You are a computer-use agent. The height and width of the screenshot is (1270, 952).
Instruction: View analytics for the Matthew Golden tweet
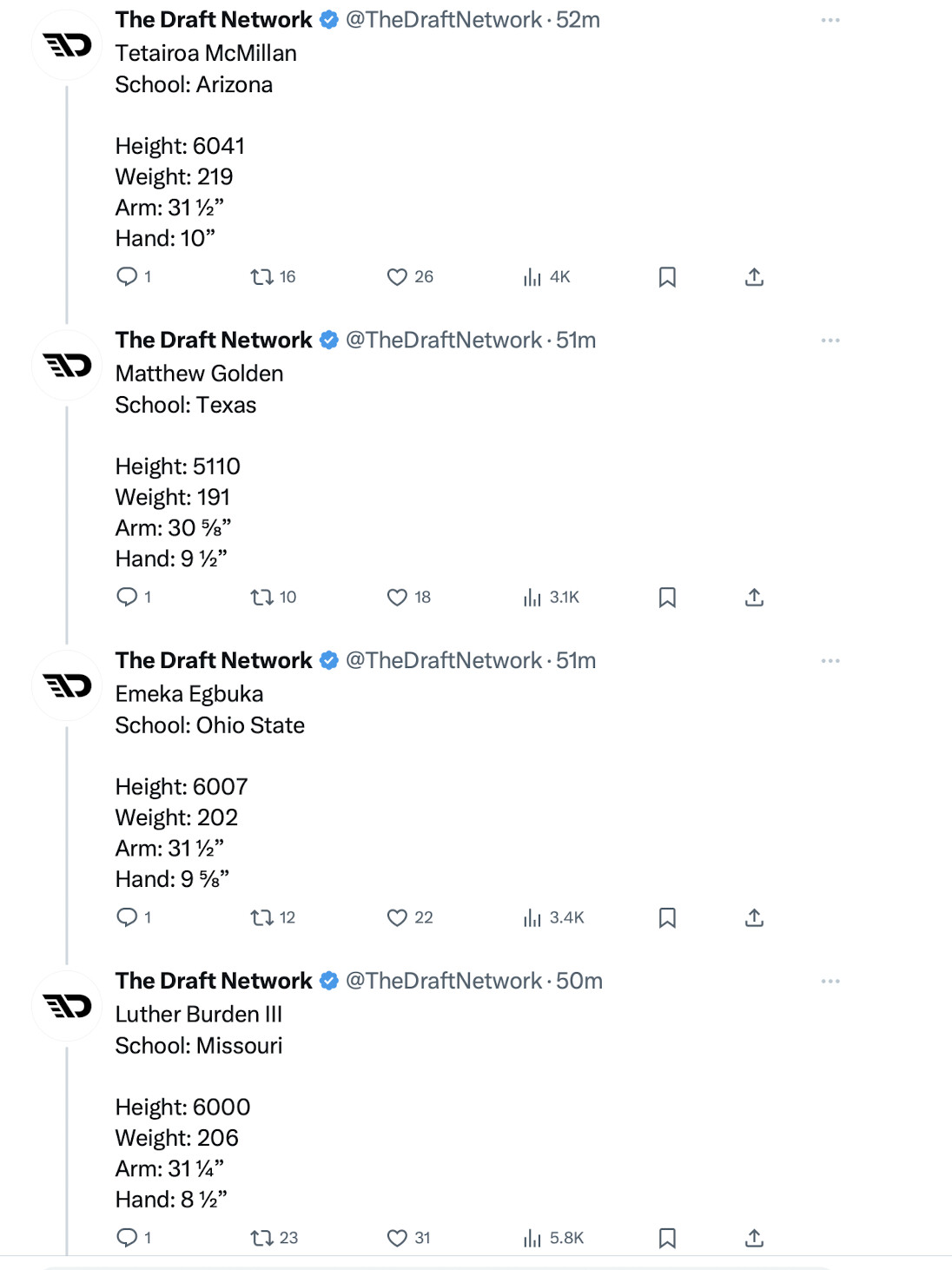tap(532, 598)
